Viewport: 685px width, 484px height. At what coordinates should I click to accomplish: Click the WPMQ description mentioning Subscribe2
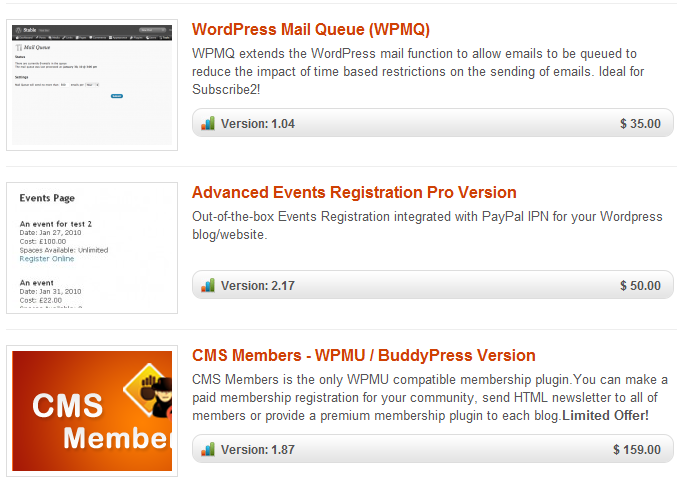pyautogui.click(x=418, y=71)
